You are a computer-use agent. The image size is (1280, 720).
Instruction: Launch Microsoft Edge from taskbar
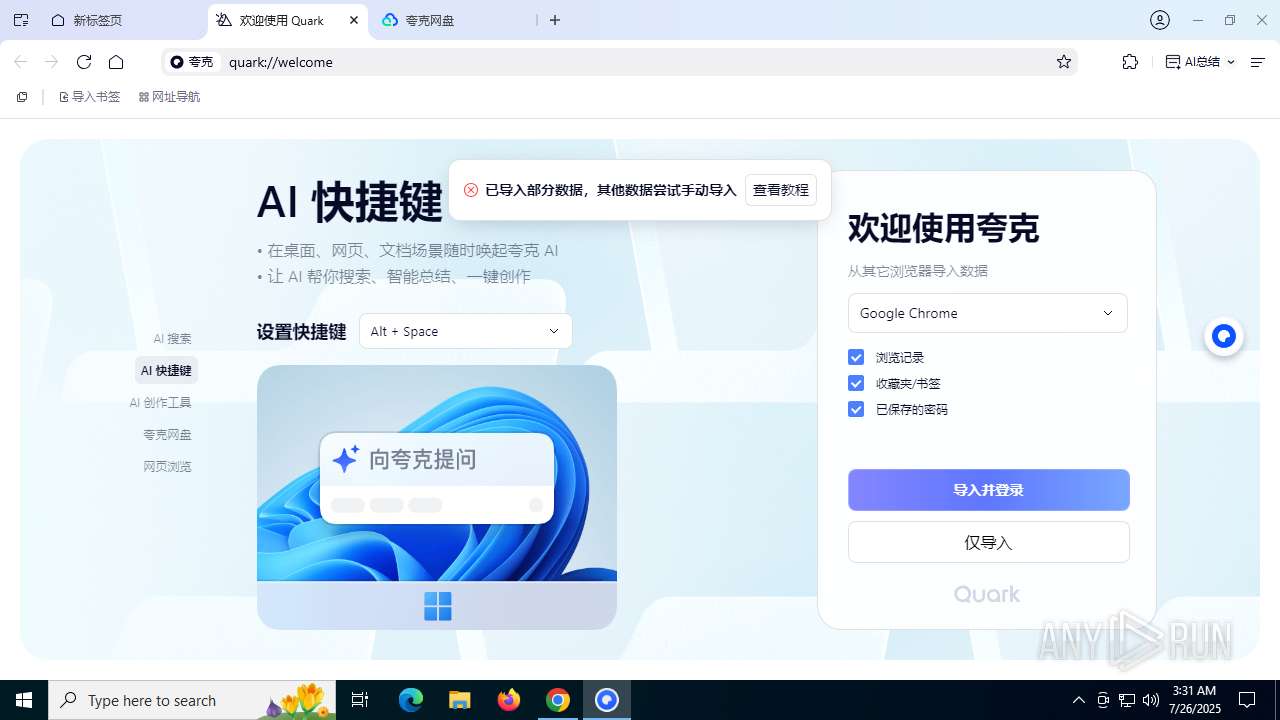[411, 700]
